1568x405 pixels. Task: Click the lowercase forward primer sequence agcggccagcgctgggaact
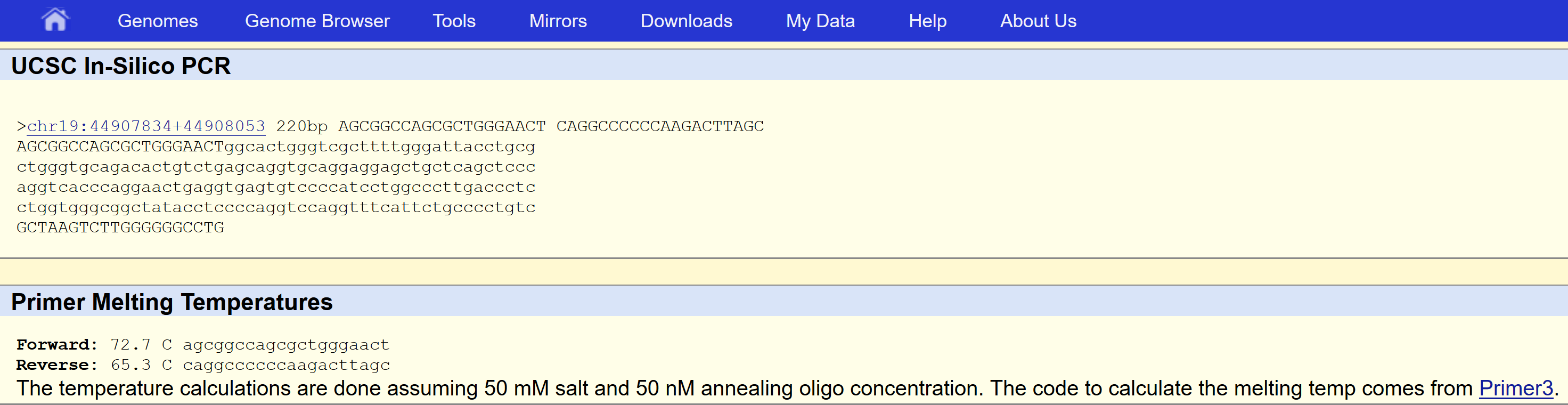tap(285, 345)
